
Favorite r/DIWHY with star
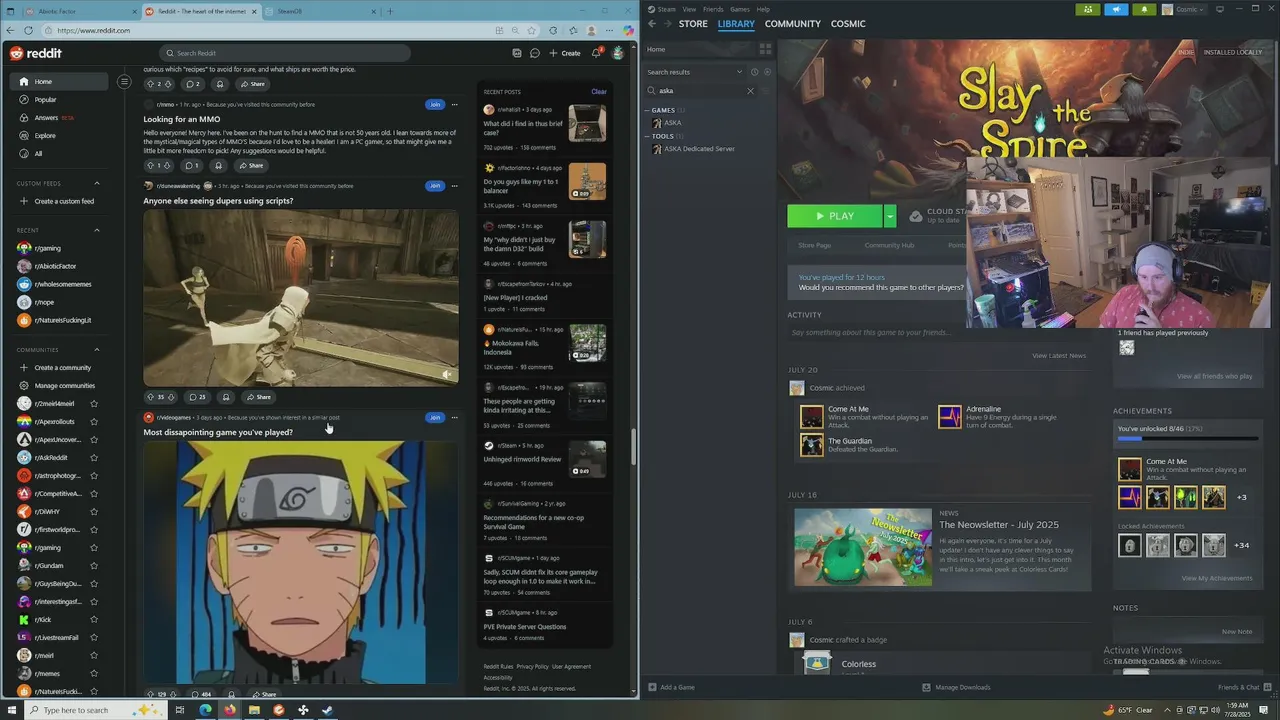(94, 512)
